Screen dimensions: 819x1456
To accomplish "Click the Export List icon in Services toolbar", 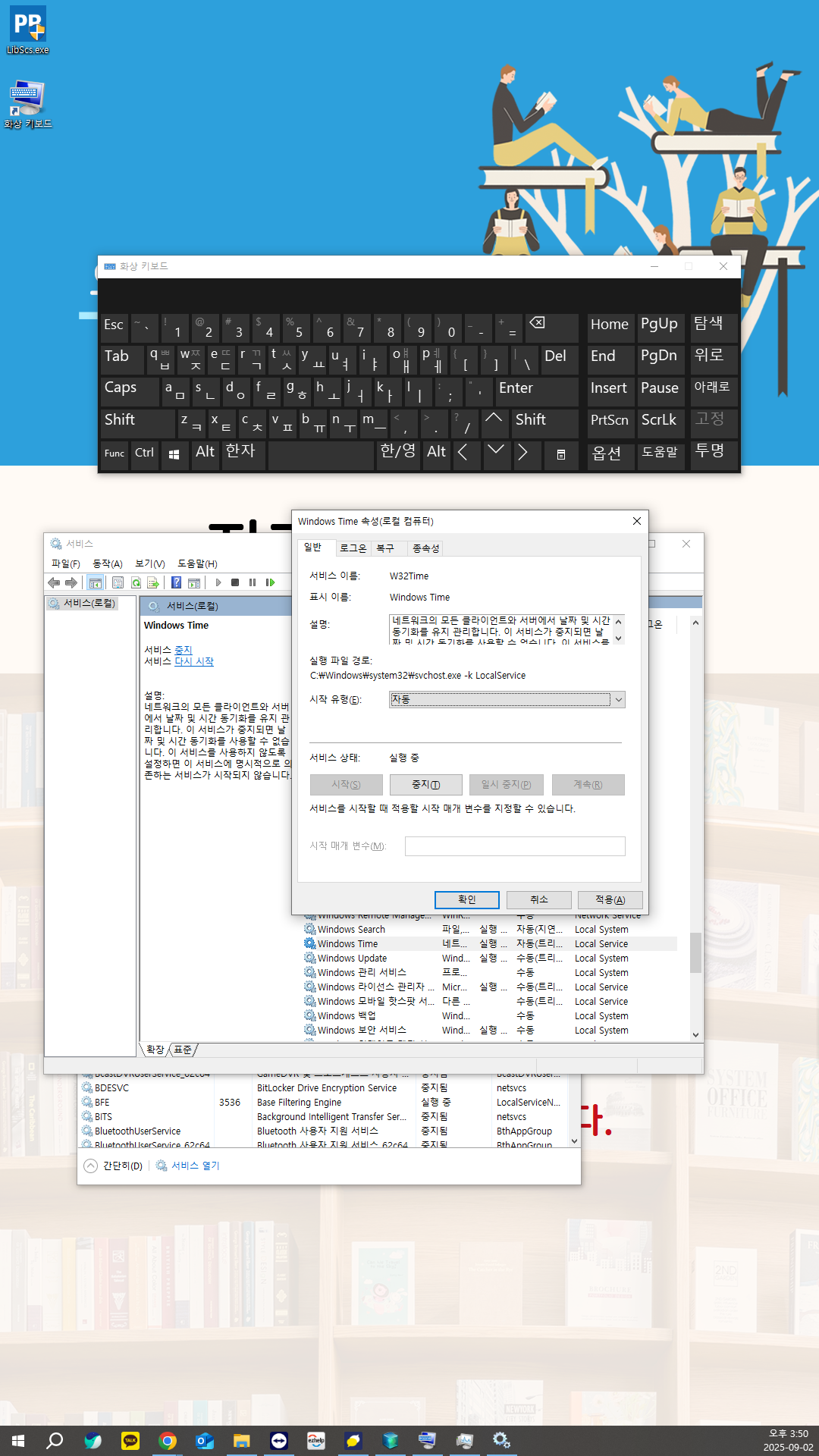I will coord(153,582).
